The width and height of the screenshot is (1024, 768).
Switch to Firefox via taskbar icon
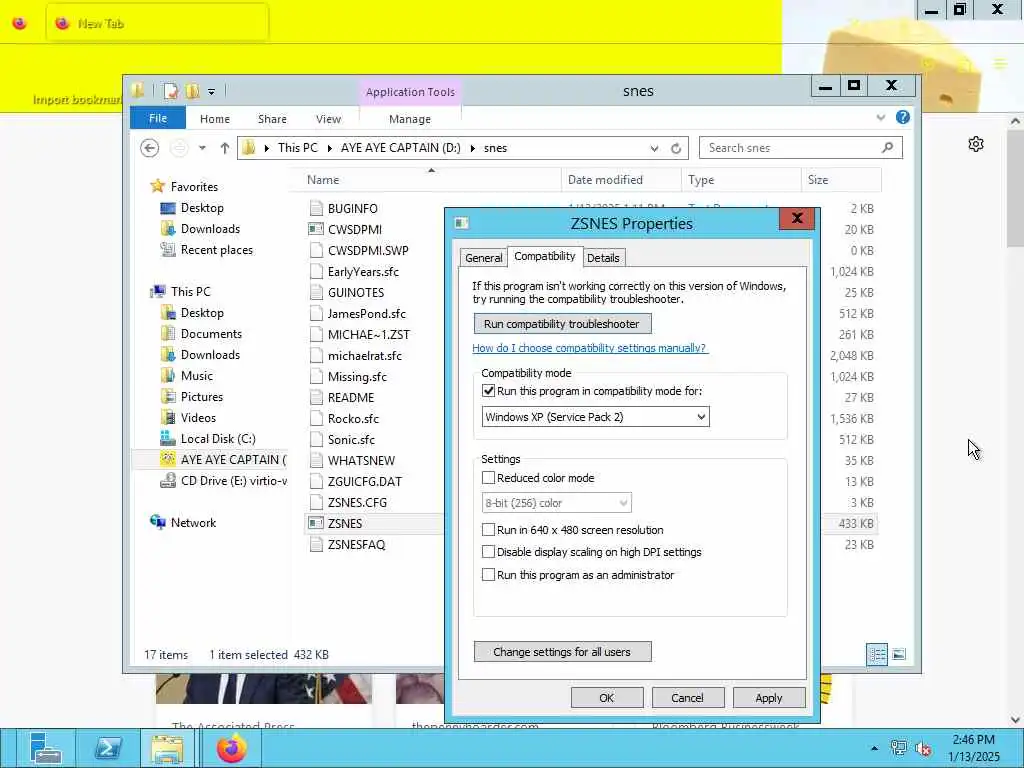(x=231, y=748)
